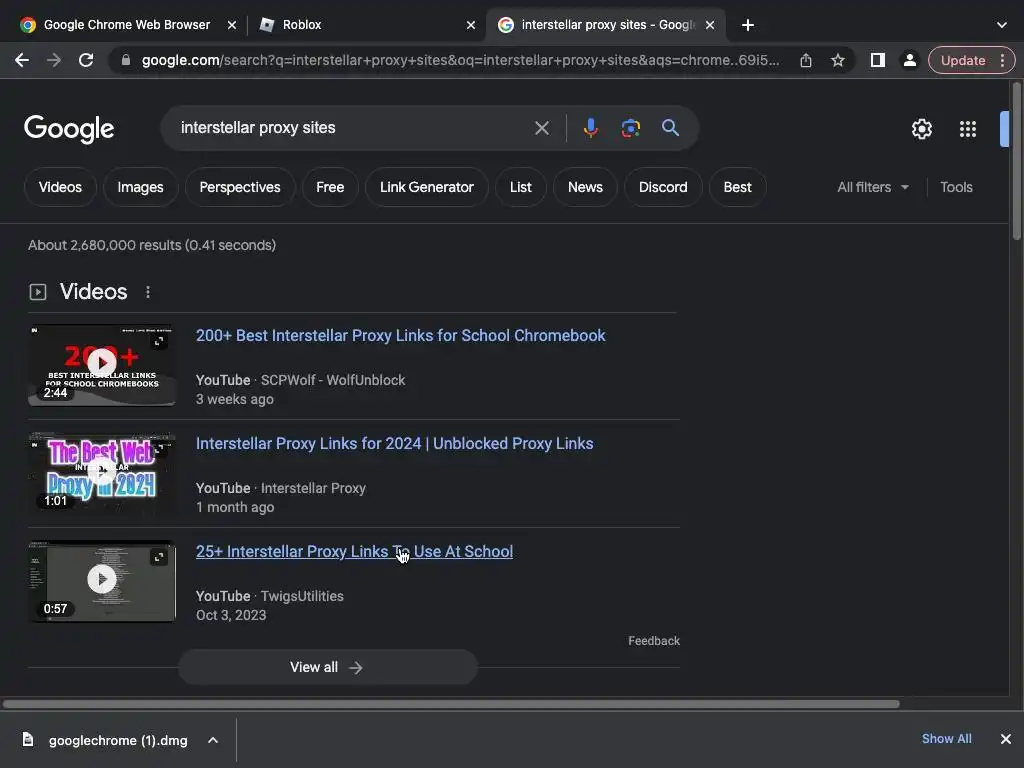
Task: Click the horizontal page scrollbar
Action: coord(451,704)
